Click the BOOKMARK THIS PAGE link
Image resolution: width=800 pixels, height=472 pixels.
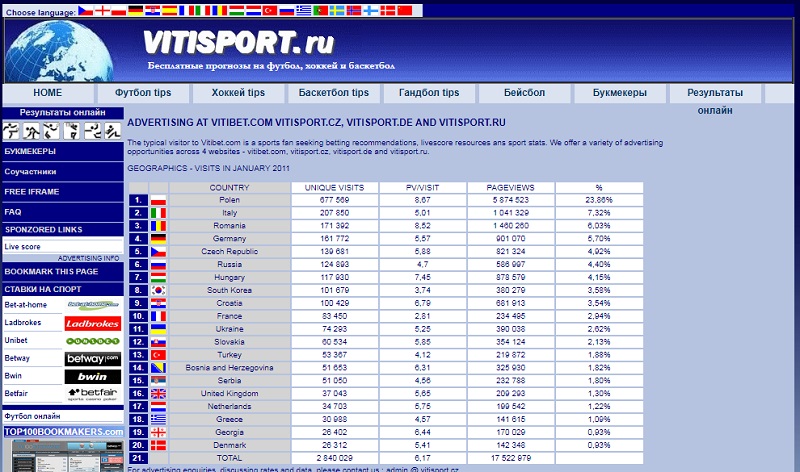(x=51, y=271)
